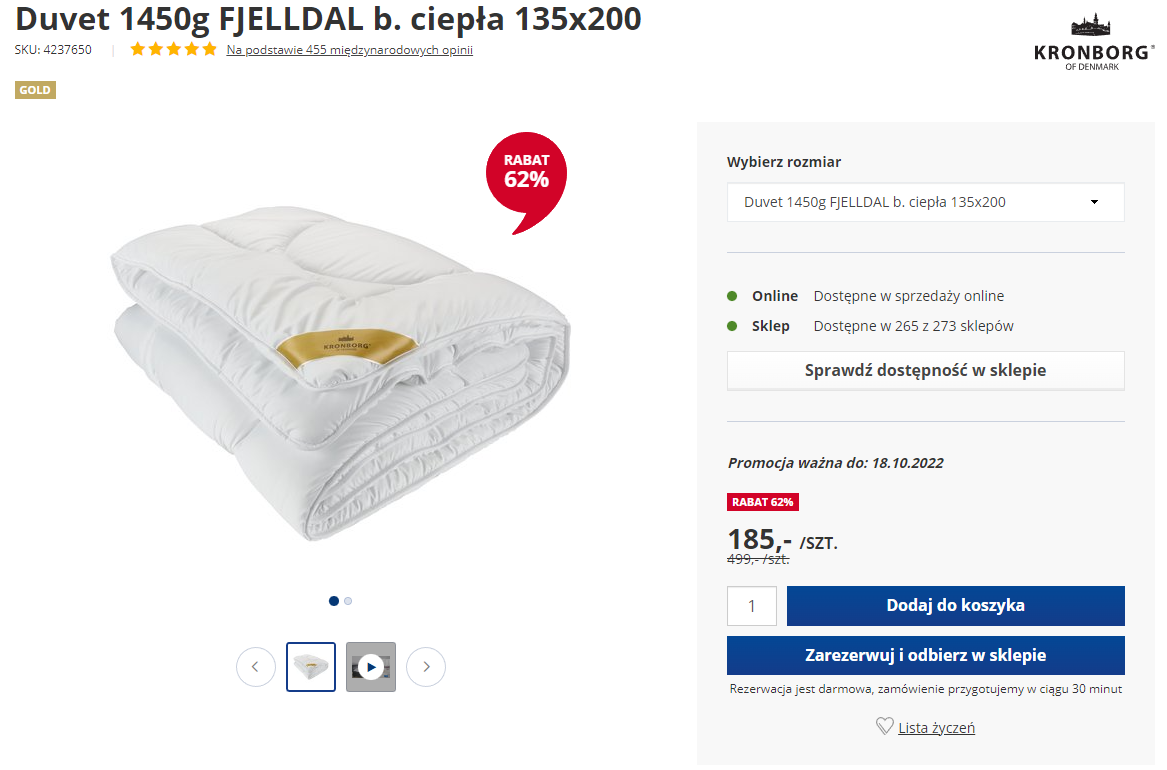Click the heart wishlist icon
This screenshot has height=770, width=1167.
coord(884,726)
